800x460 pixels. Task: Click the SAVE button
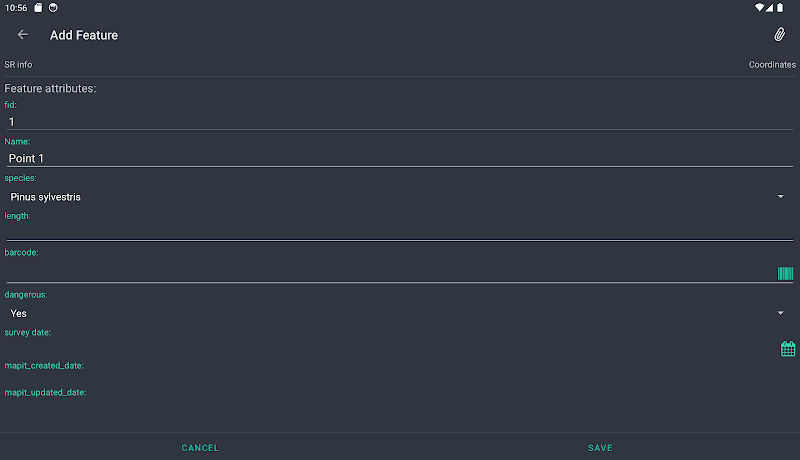(x=600, y=448)
